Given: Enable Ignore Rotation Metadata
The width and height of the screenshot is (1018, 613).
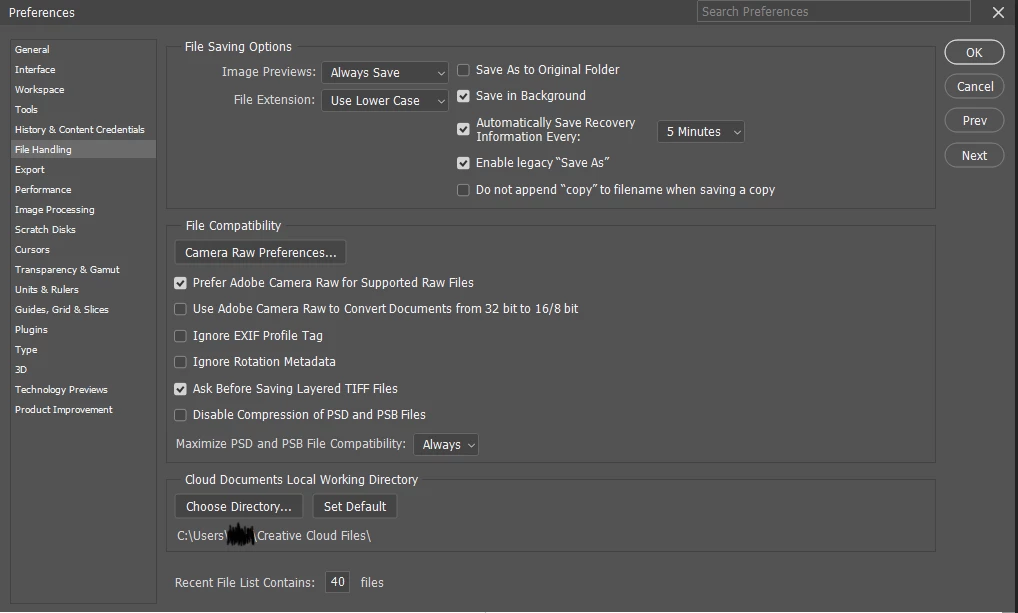Looking at the screenshot, I should tap(180, 362).
